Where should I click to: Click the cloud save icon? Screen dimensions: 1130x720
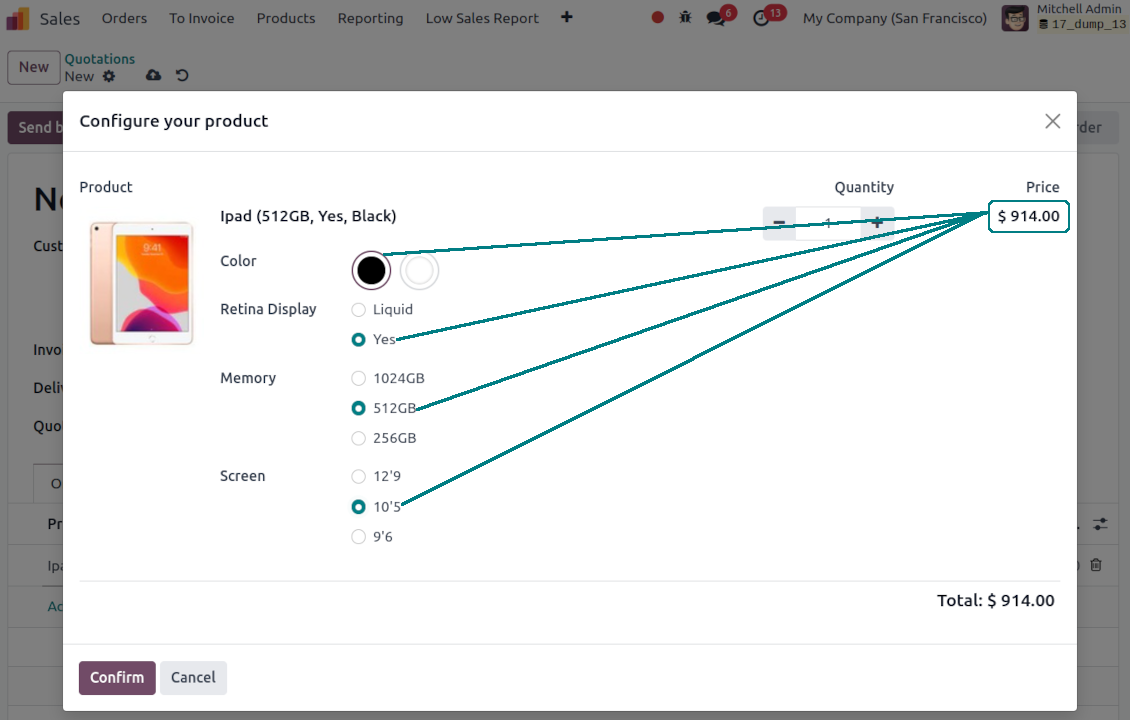[154, 76]
